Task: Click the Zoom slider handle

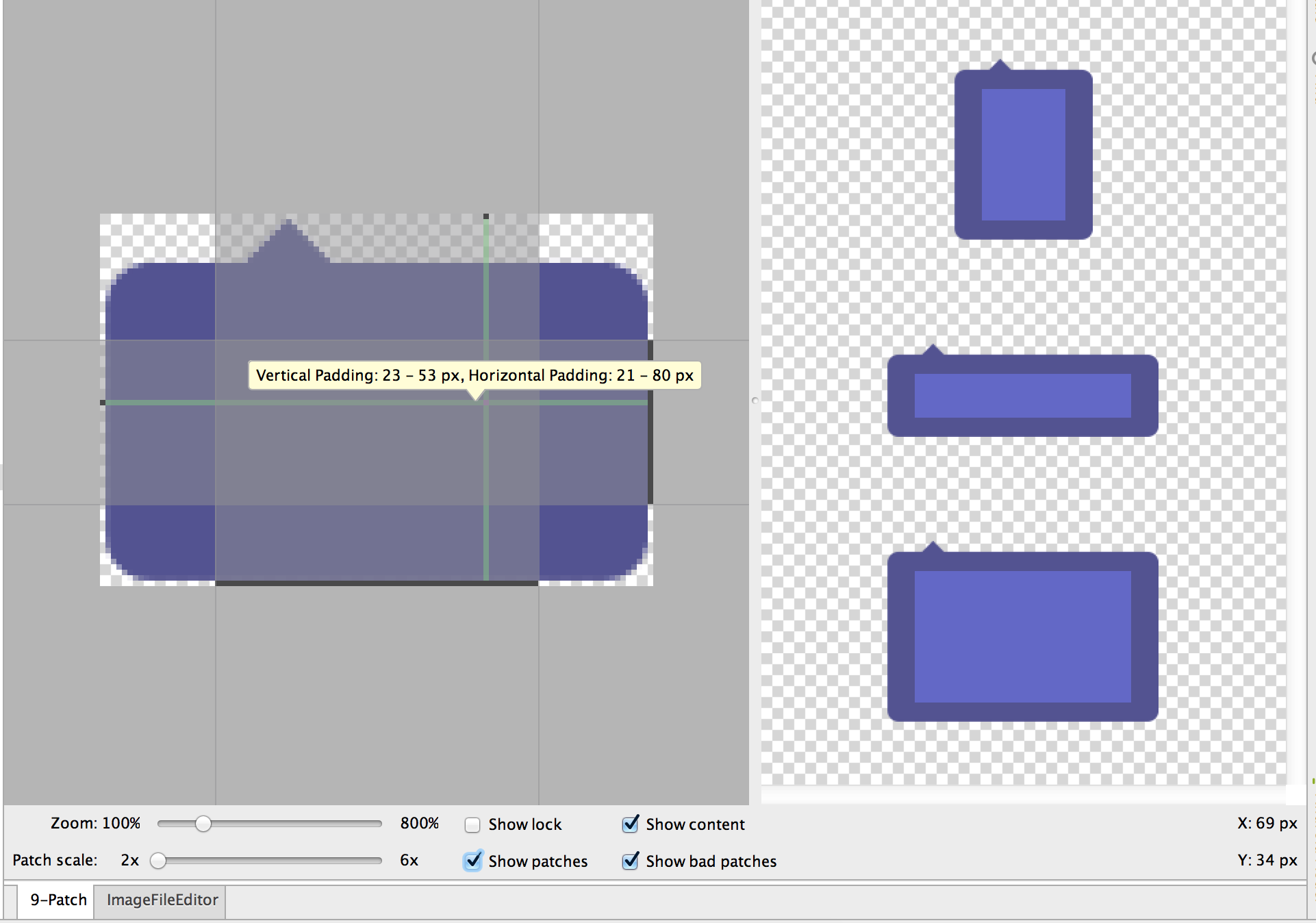Action: [203, 824]
